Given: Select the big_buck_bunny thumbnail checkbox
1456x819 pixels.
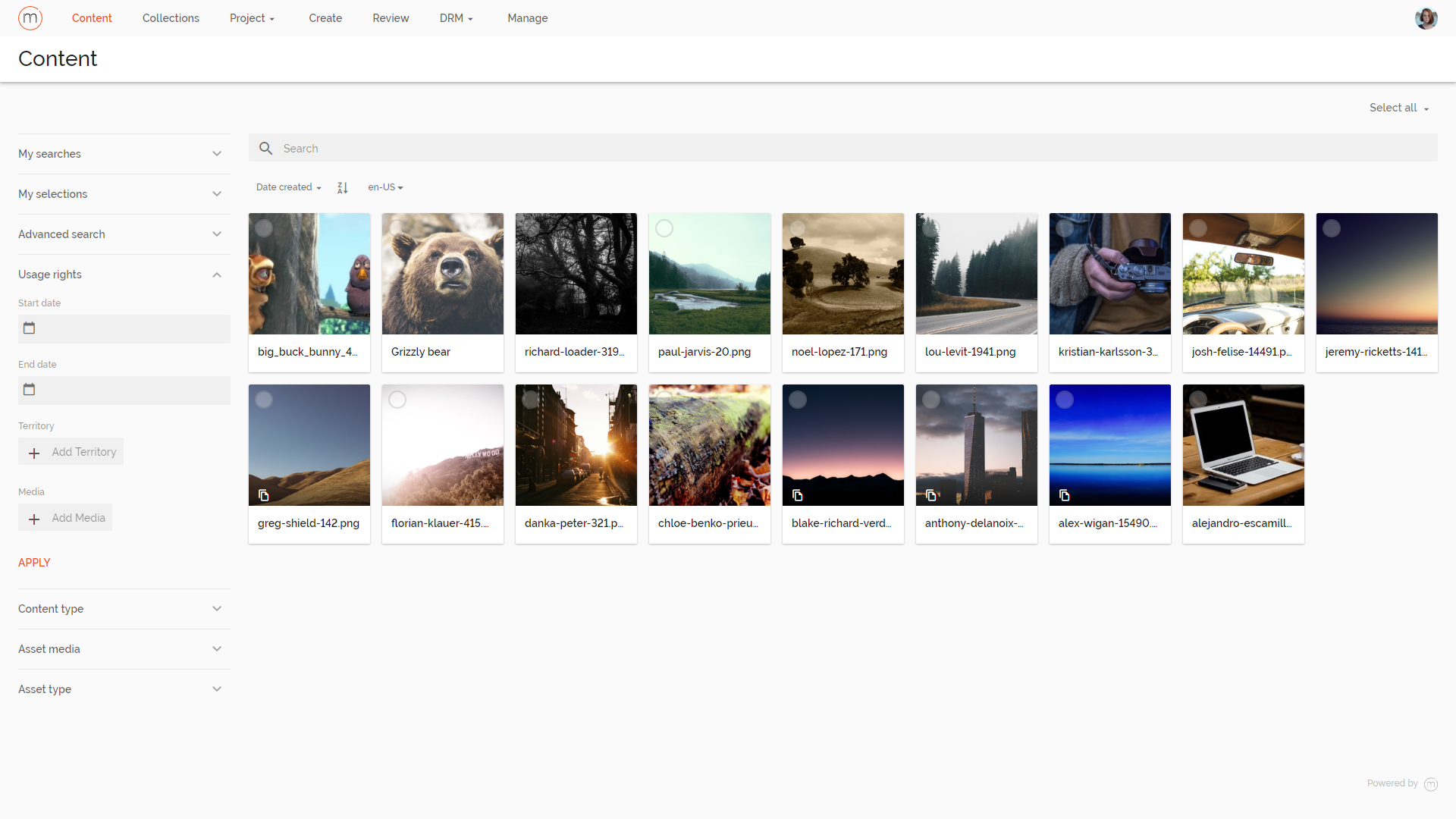Looking at the screenshot, I should click(x=264, y=227).
